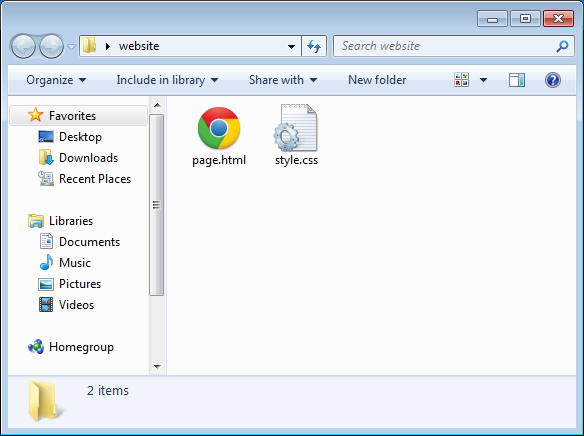
Task: Click in the Search website field
Action: pos(454,46)
